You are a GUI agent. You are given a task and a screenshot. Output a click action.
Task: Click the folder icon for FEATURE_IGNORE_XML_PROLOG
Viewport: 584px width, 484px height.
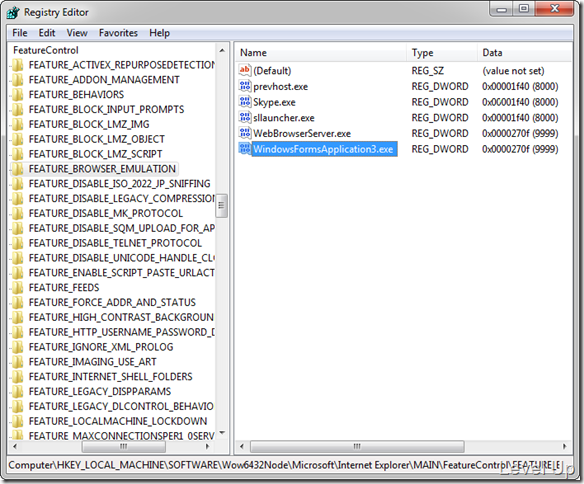[x=17, y=347]
